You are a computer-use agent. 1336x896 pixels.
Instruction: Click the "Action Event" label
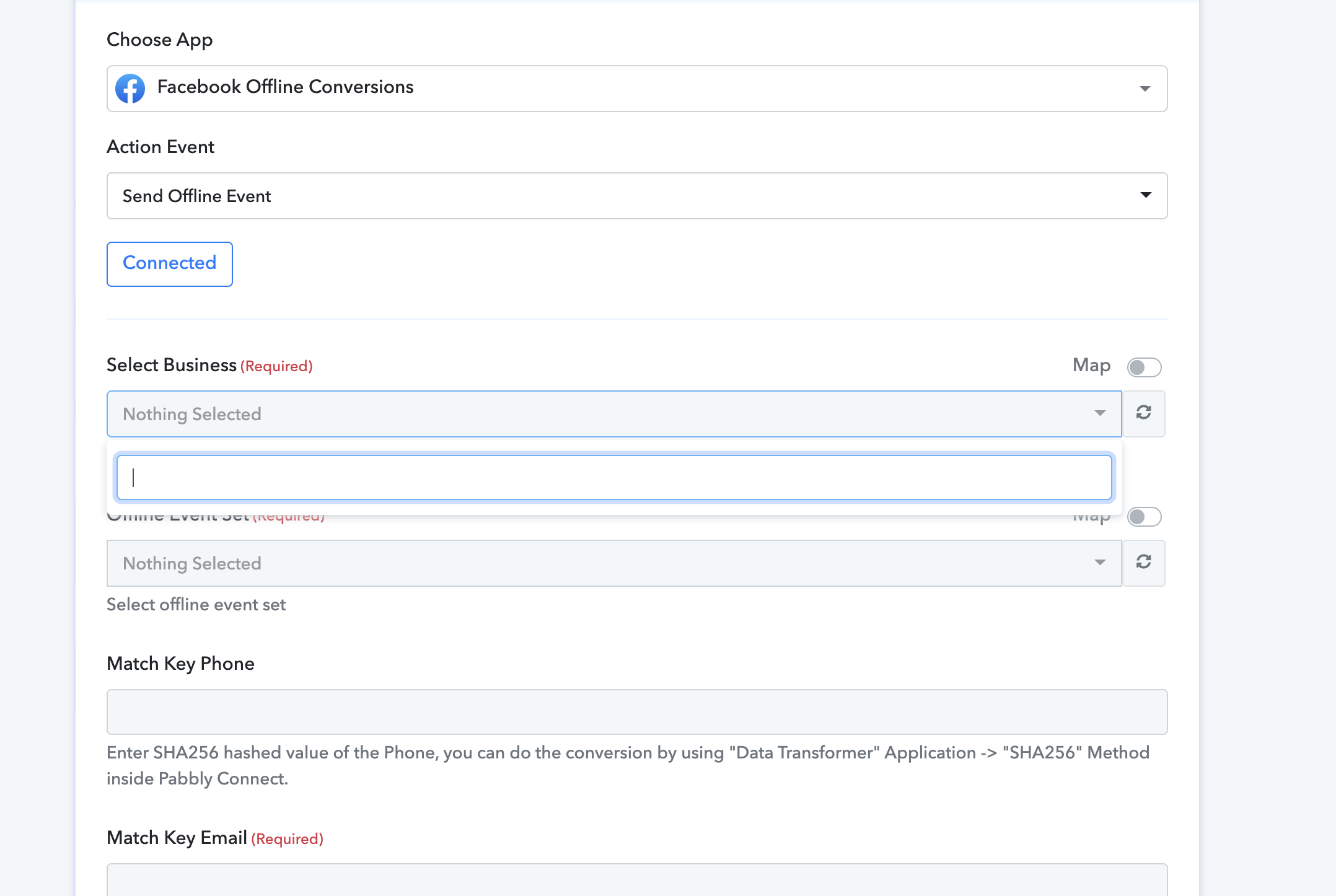[160, 147]
